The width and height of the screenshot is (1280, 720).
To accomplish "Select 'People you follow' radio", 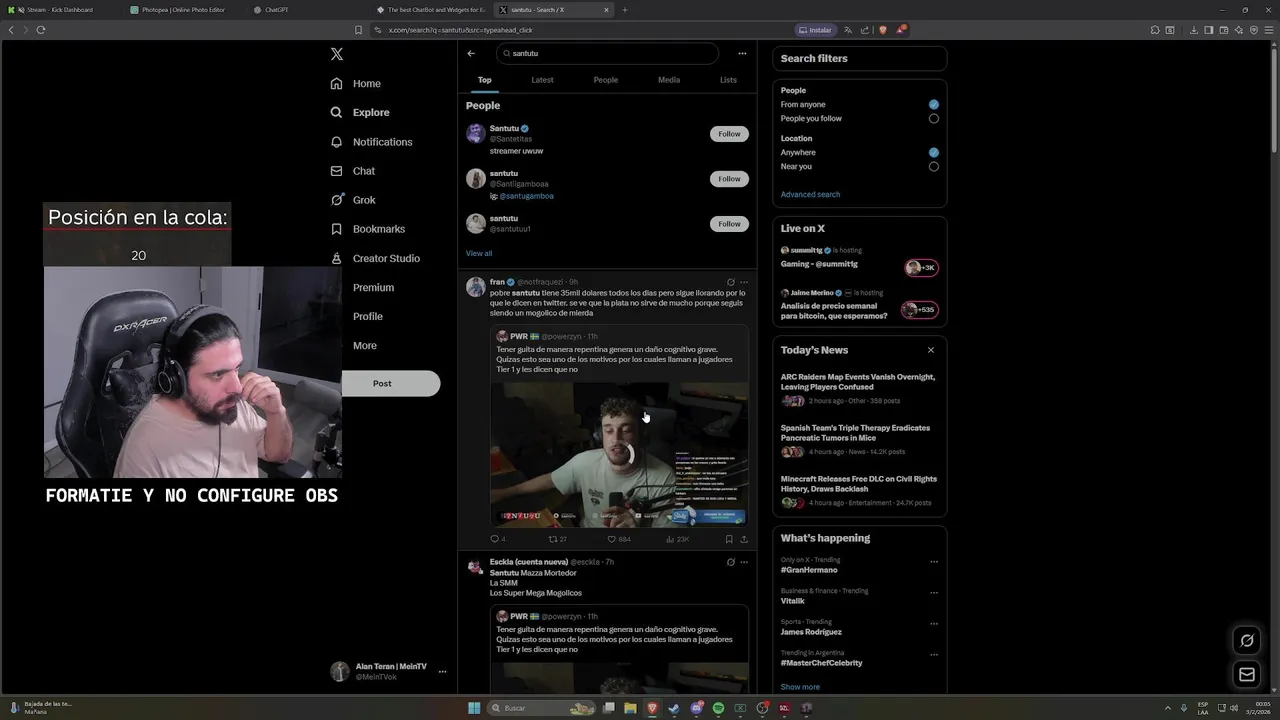I will click(933, 118).
